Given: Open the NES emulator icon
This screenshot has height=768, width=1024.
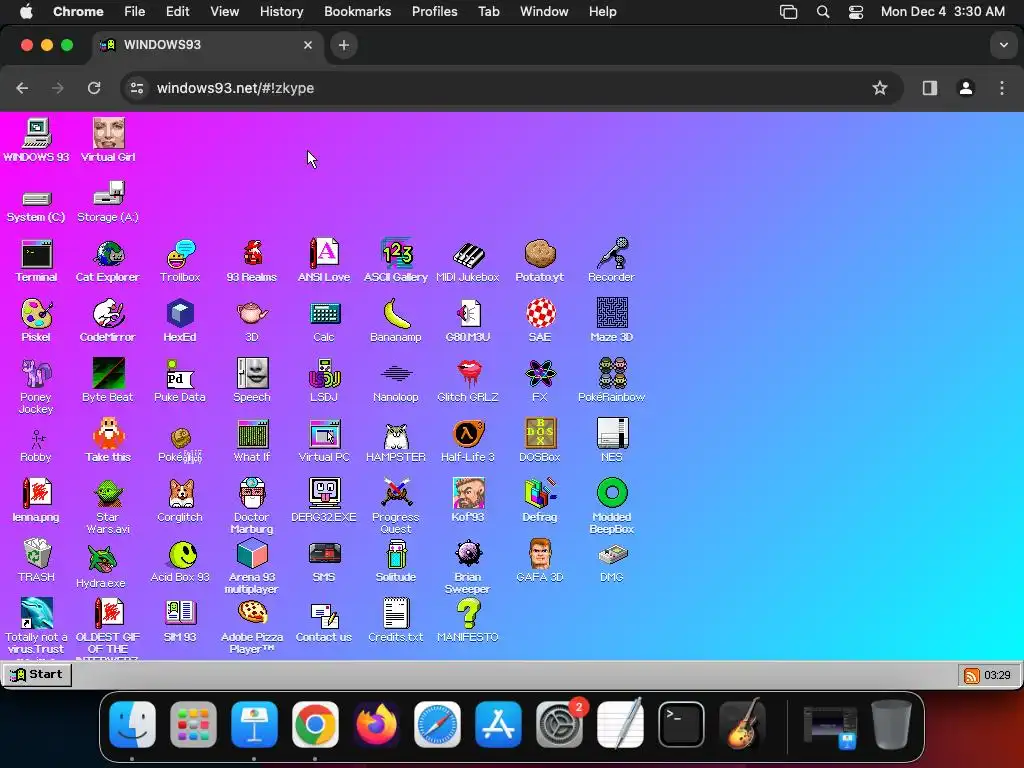Looking at the screenshot, I should coord(612,441).
